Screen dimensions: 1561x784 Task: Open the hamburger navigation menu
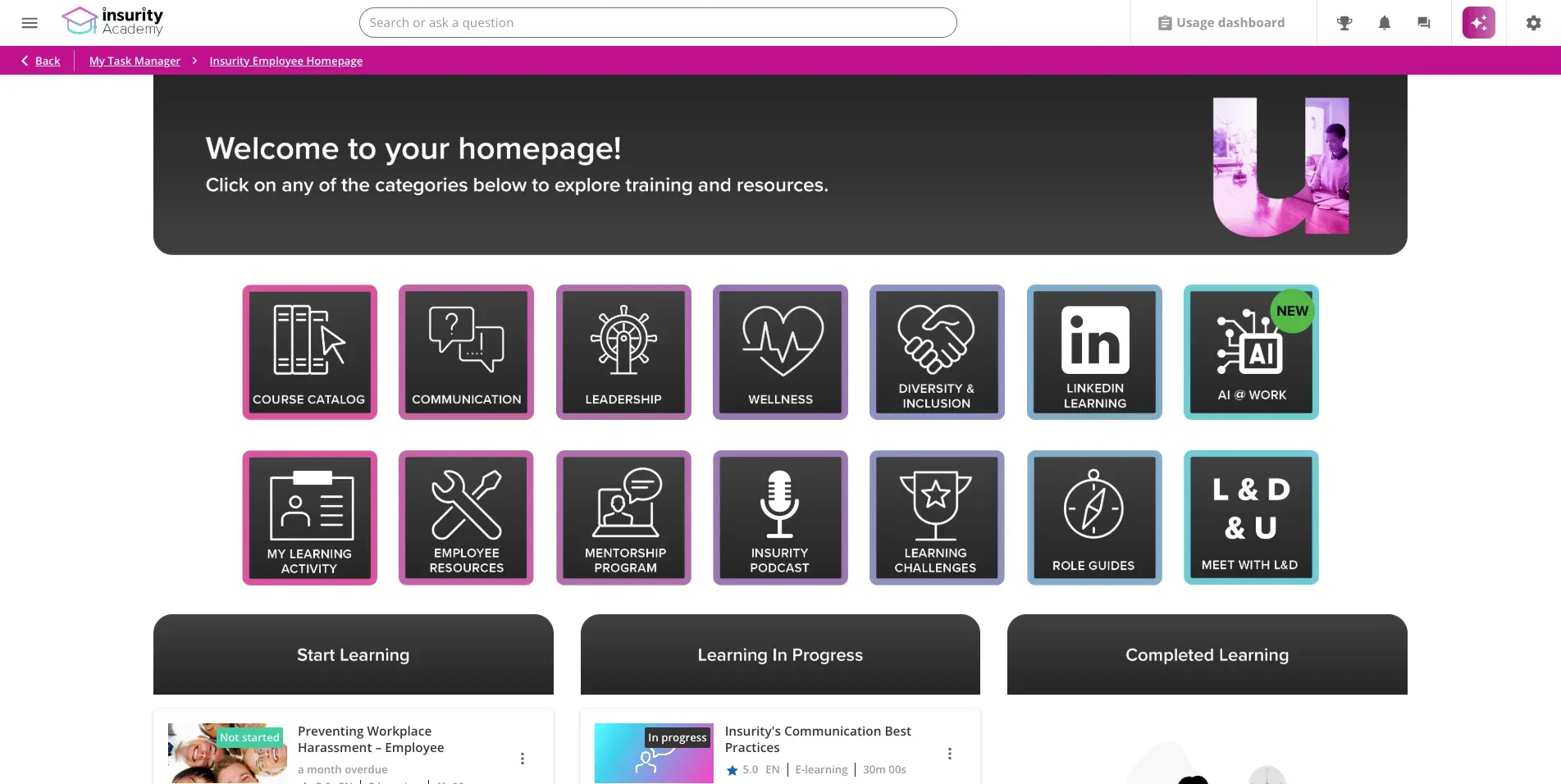tap(30, 23)
